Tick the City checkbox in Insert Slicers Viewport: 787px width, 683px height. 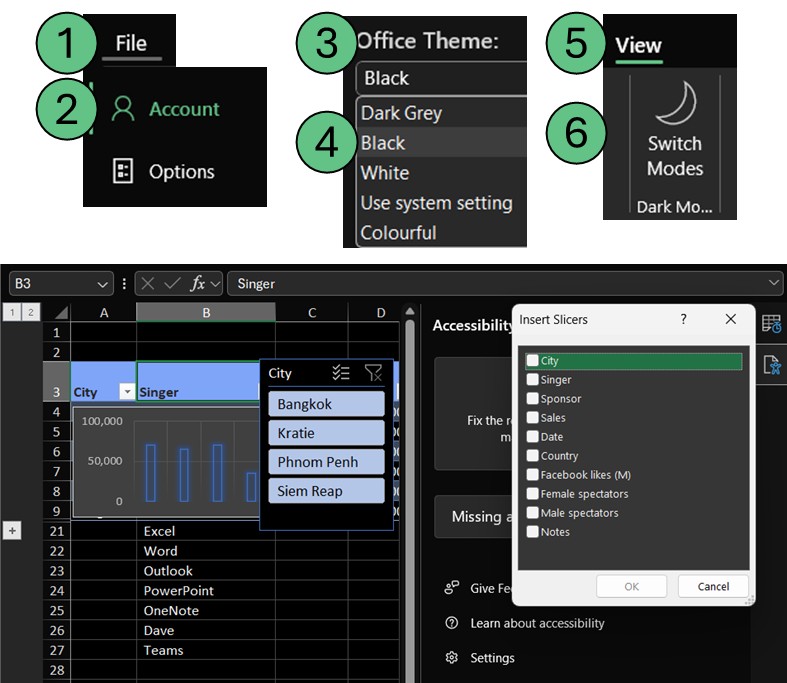533,360
